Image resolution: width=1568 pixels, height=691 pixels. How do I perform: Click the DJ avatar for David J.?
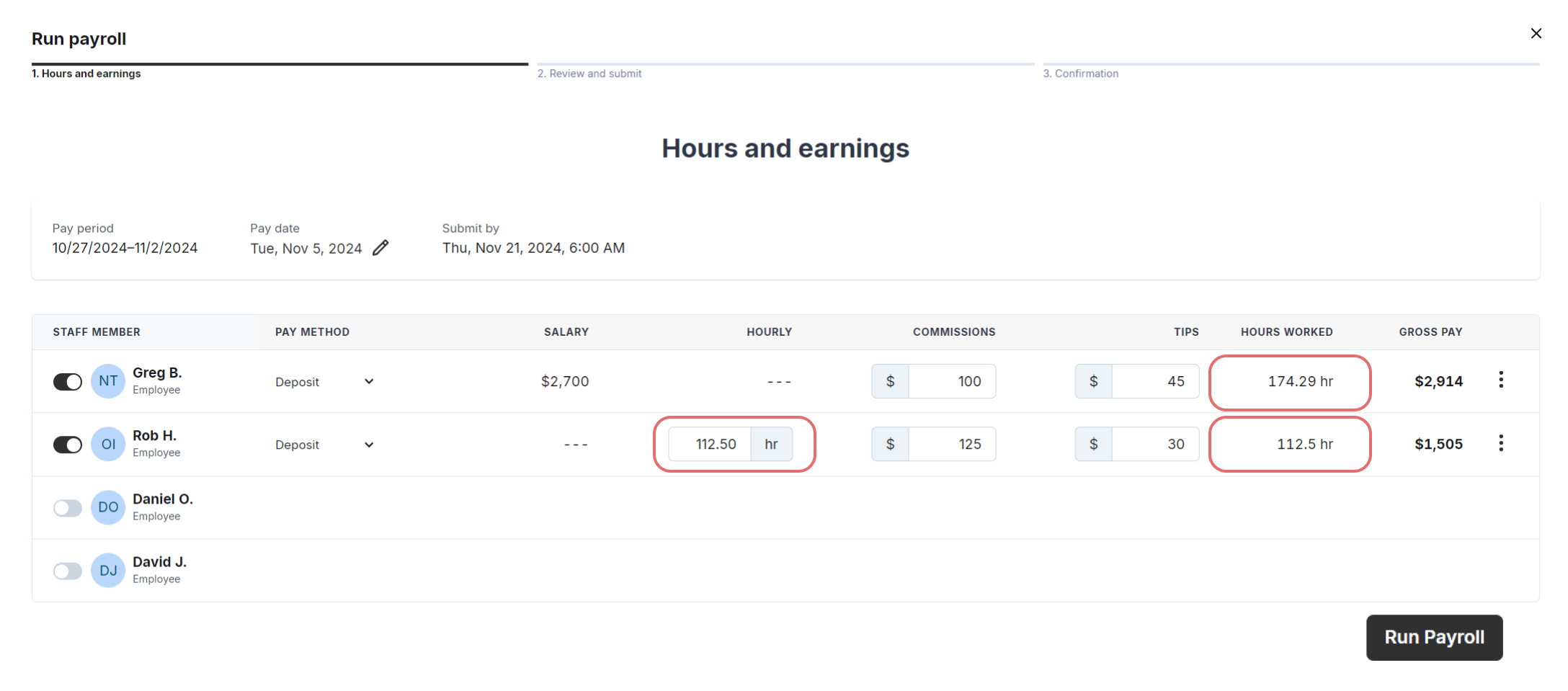(x=108, y=571)
